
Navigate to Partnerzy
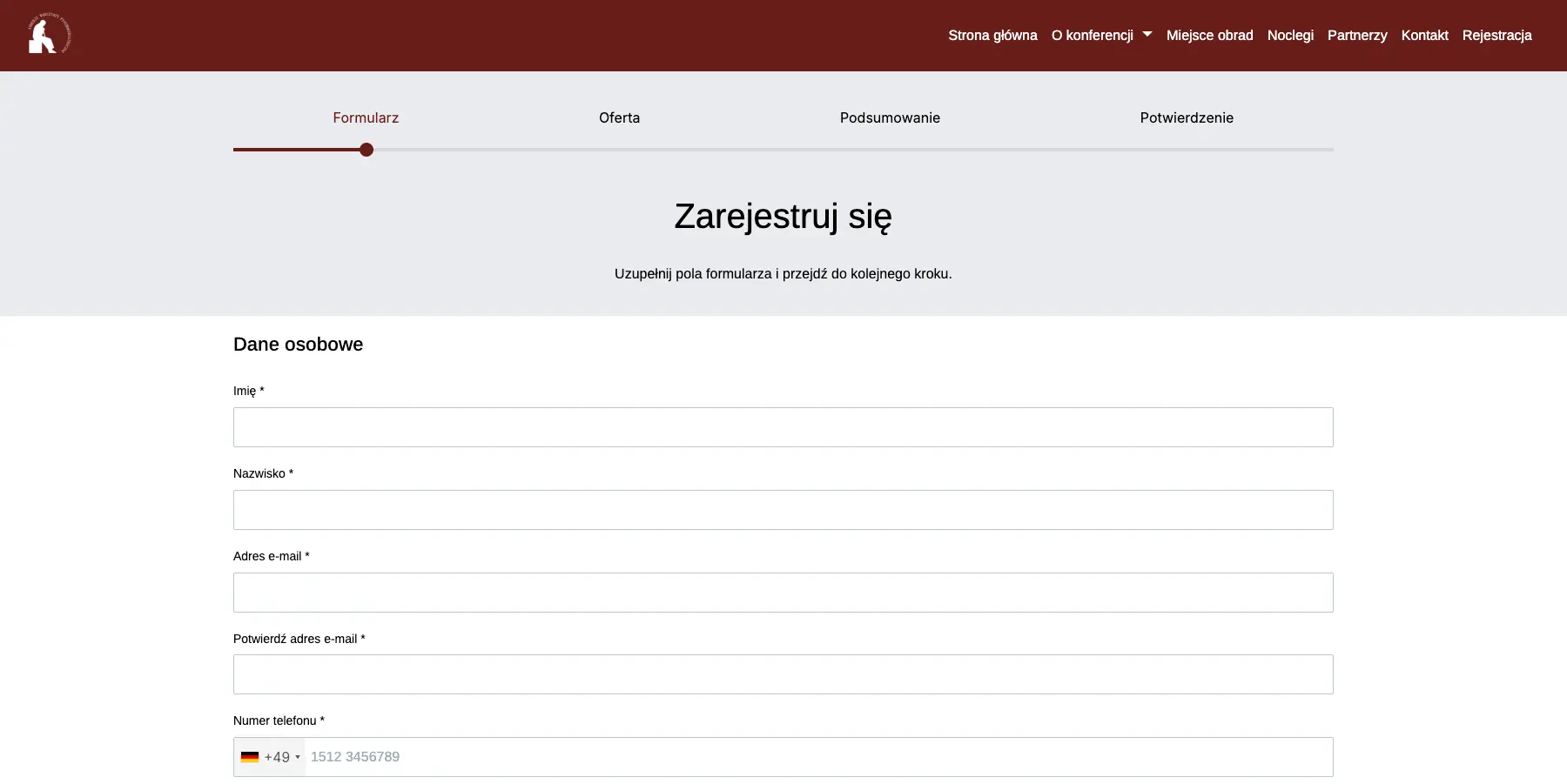(x=1357, y=35)
